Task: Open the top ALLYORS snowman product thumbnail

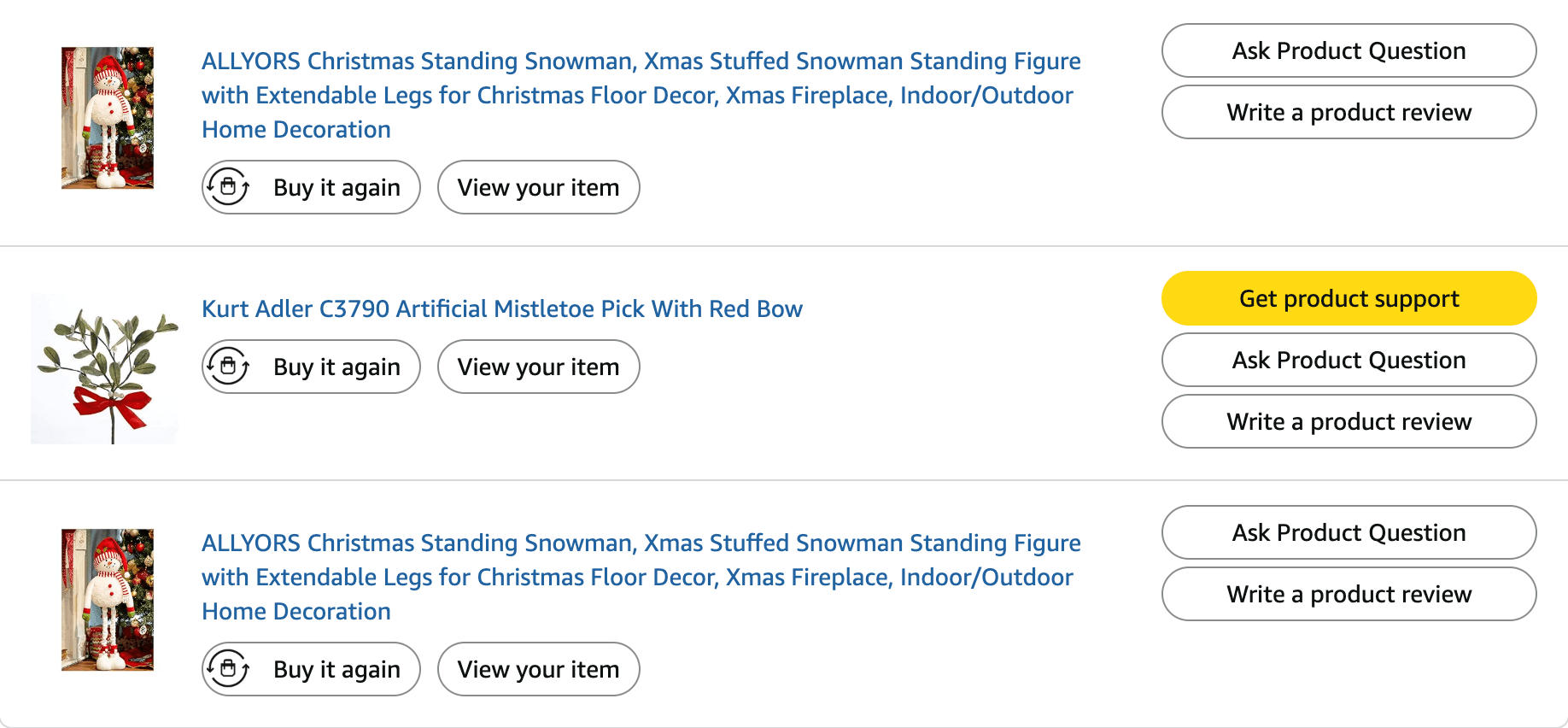Action: tap(108, 118)
